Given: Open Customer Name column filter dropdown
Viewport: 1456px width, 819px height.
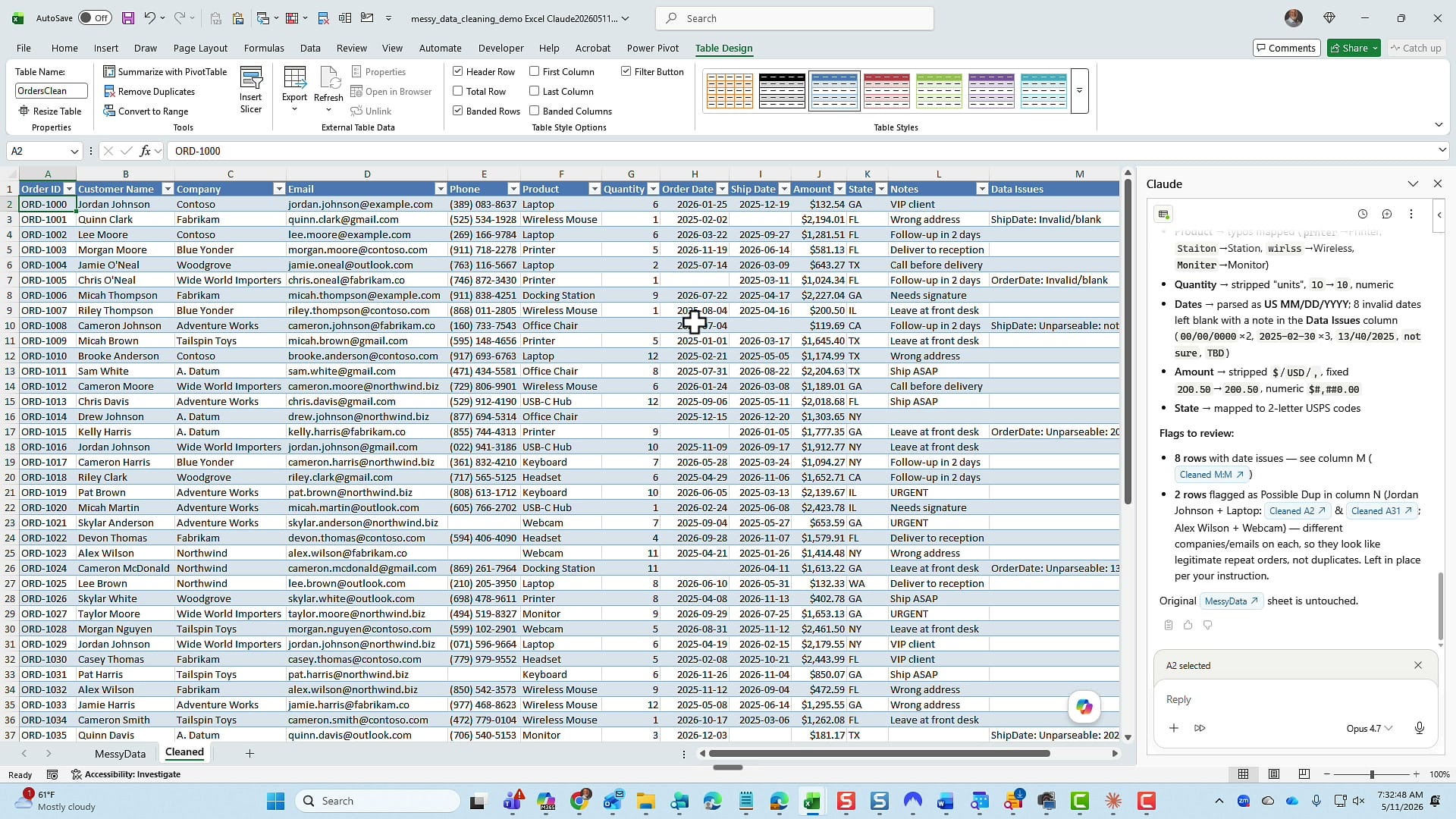Looking at the screenshot, I should (168, 189).
